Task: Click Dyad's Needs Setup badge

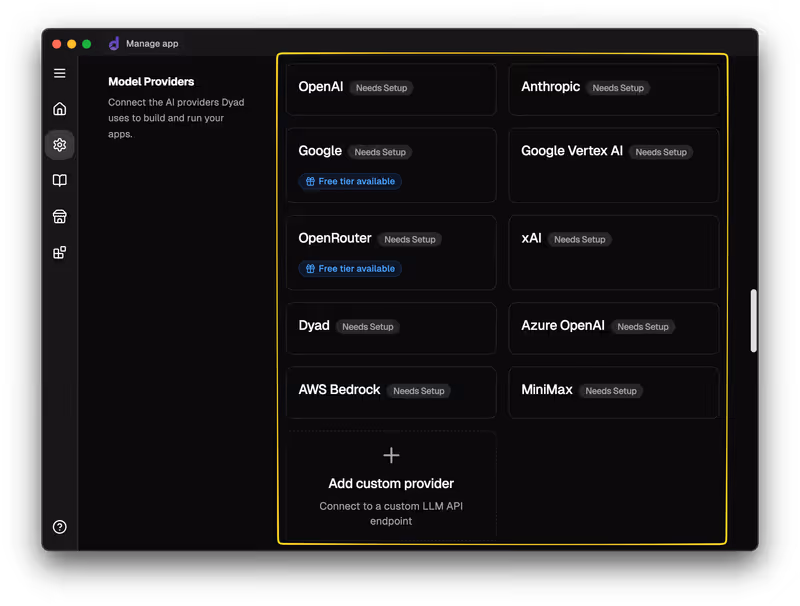Action: (x=368, y=327)
